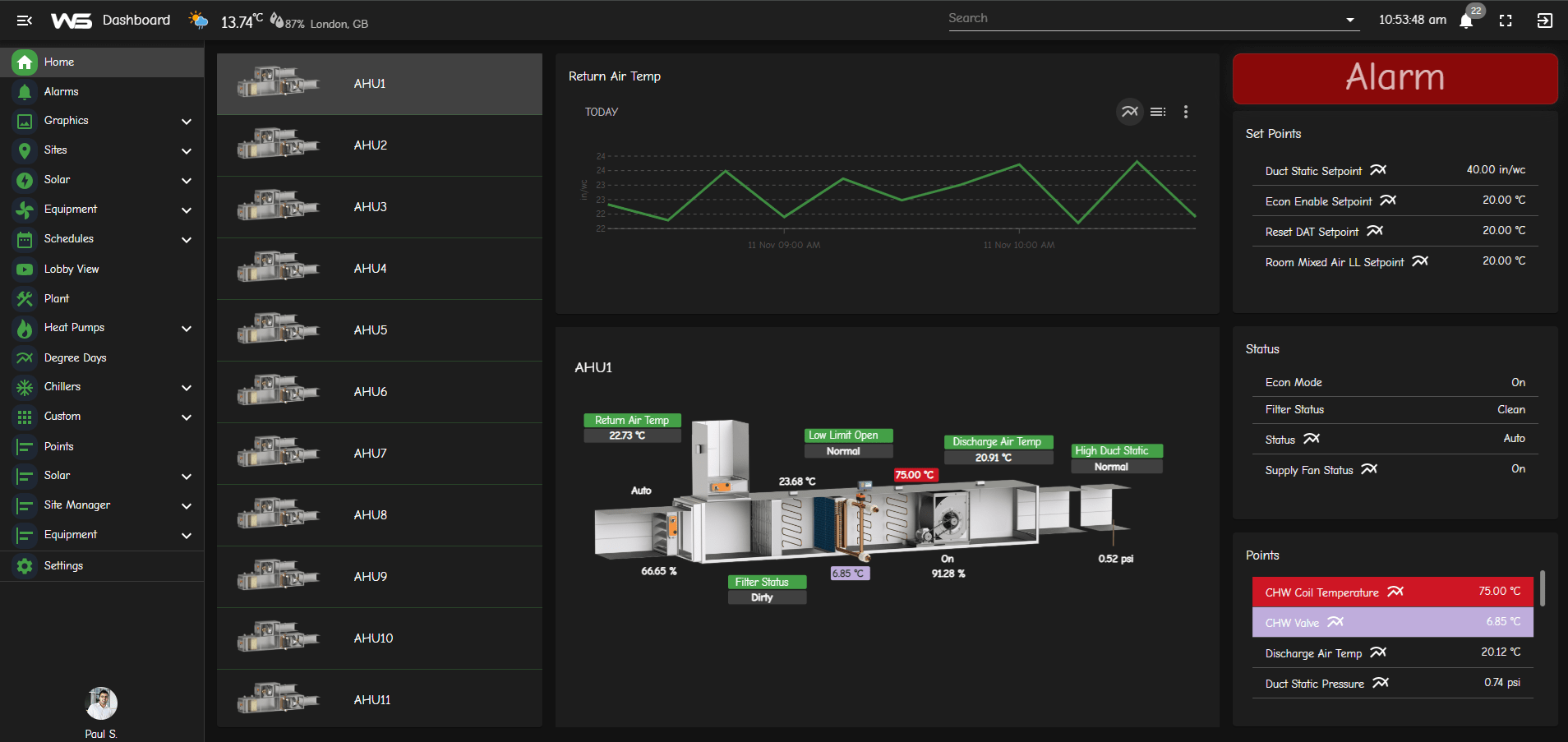
Task: Switch the Return Air Temp chart to list view
Action: (1158, 112)
